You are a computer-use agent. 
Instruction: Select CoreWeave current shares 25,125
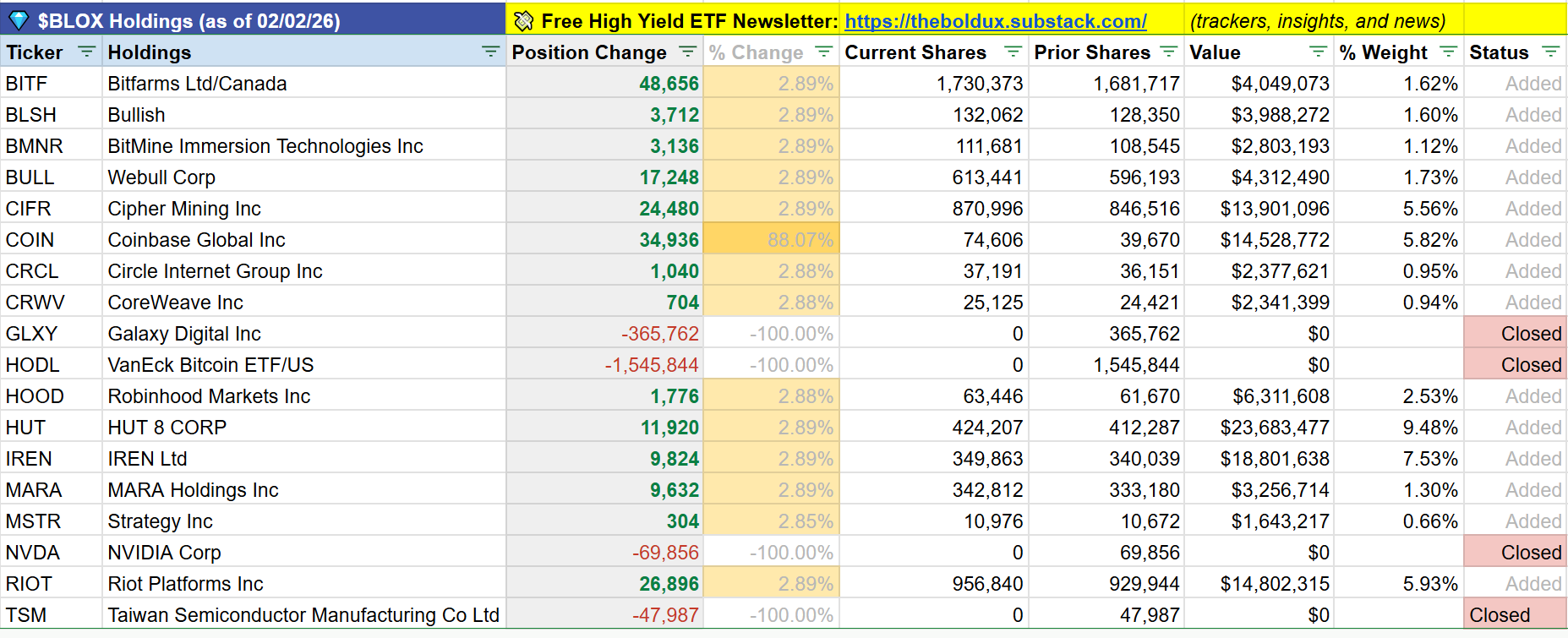point(934,302)
